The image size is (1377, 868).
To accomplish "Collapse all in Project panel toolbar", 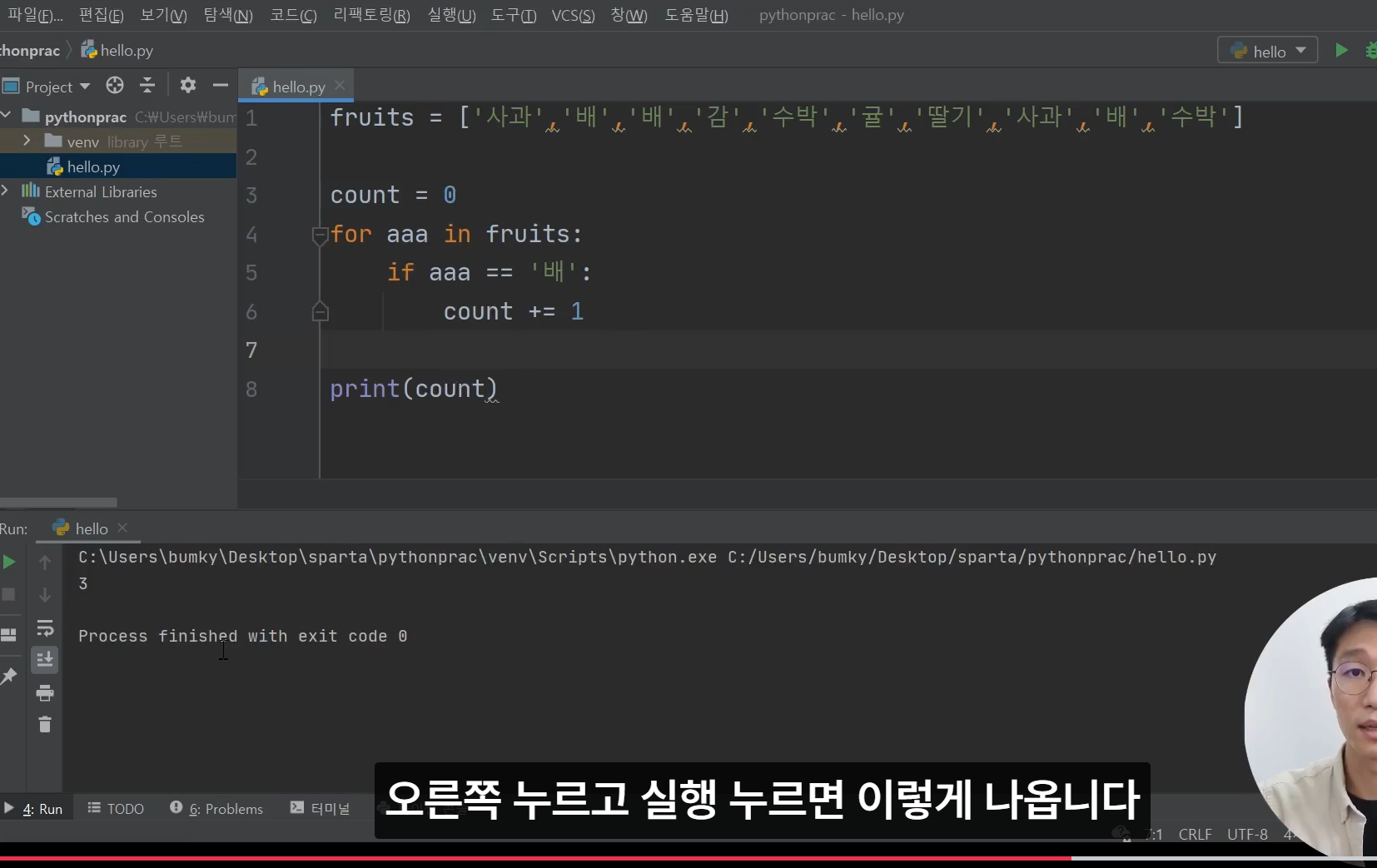I will point(147,85).
